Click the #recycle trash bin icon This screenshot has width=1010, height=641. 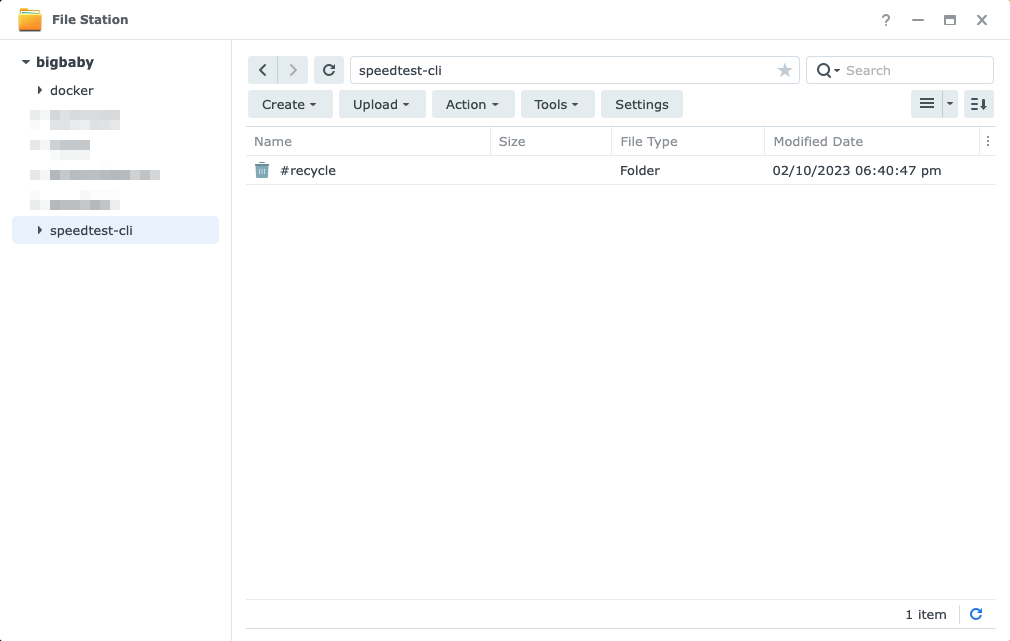(262, 170)
